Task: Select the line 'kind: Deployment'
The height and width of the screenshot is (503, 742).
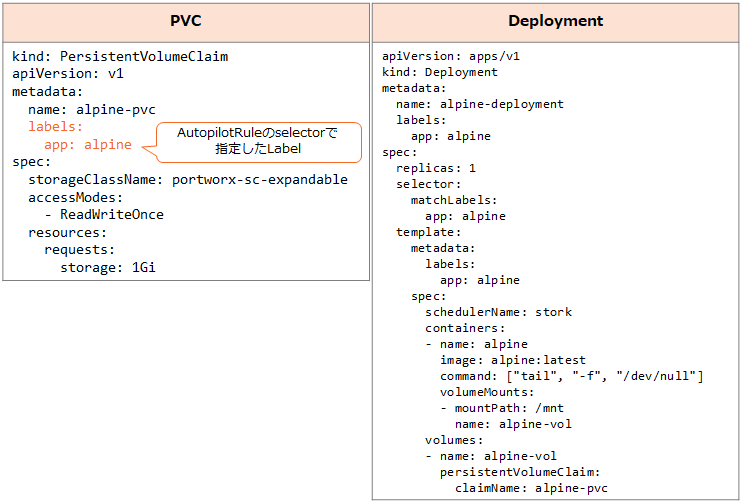Action: (x=440, y=72)
